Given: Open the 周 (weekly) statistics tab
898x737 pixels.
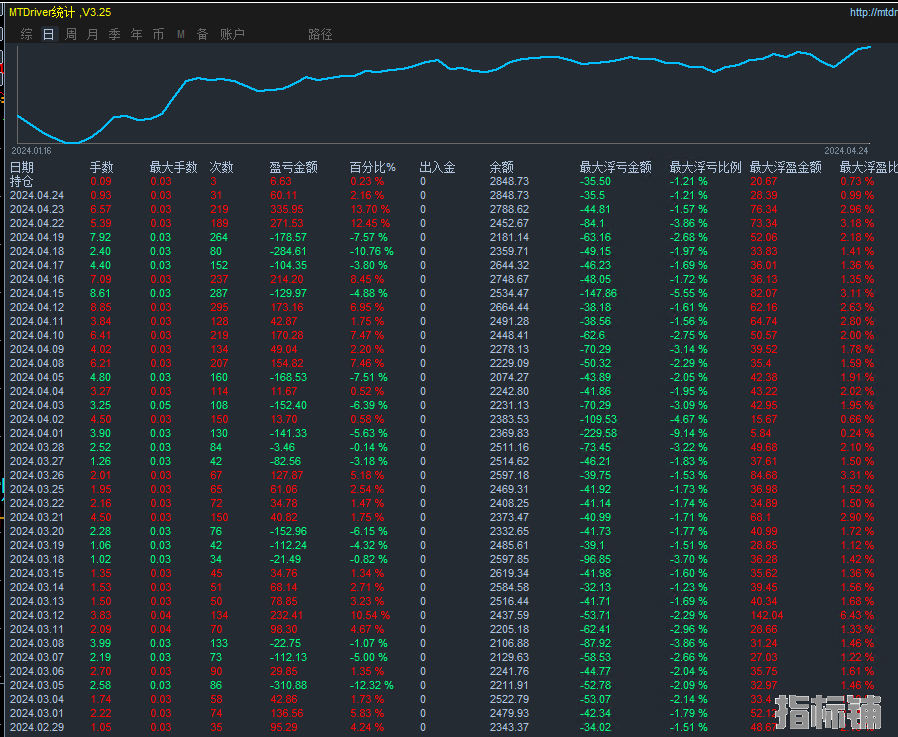Looking at the screenshot, I should (x=71, y=34).
